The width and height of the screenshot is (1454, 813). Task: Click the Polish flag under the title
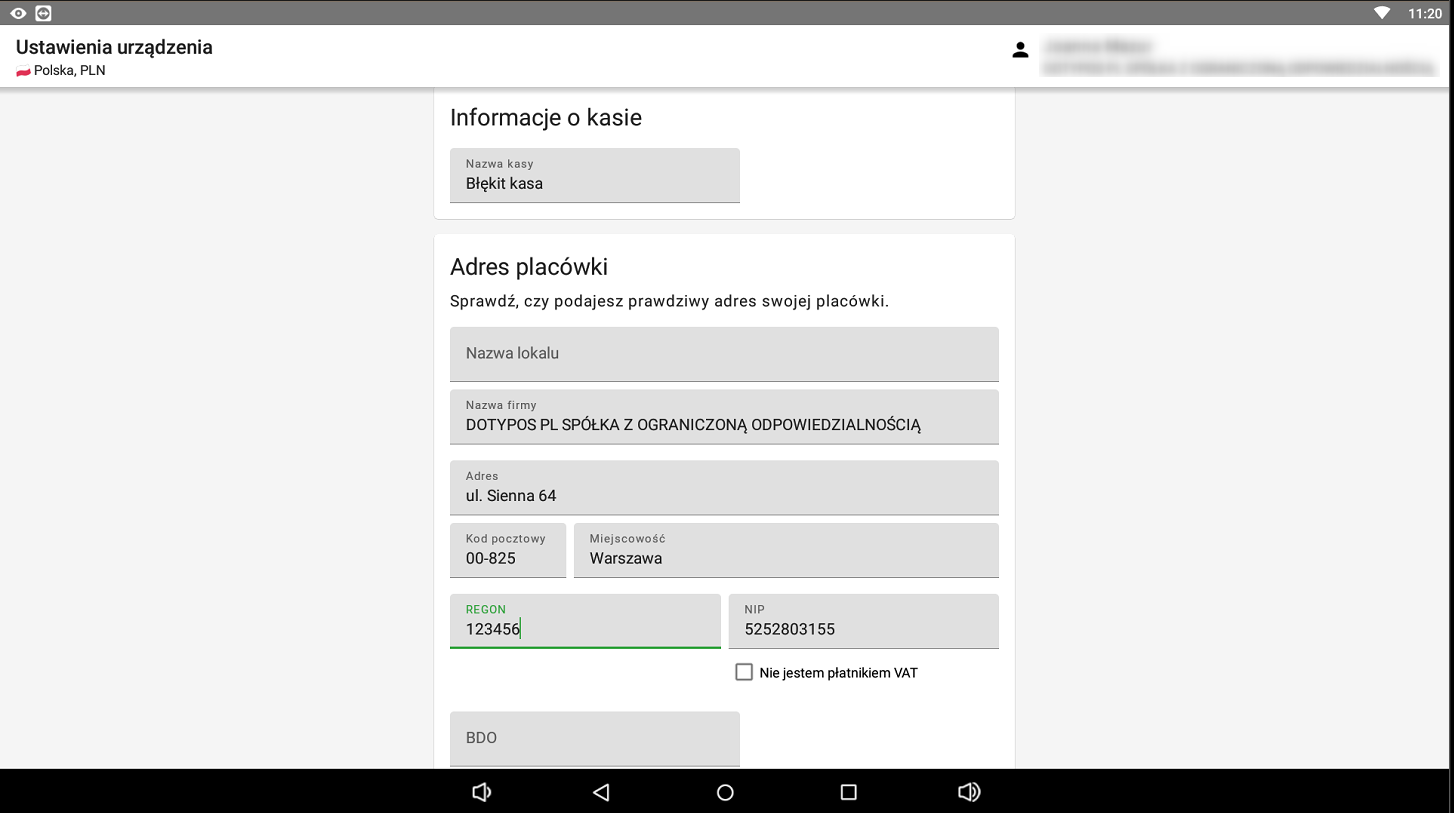pos(23,71)
